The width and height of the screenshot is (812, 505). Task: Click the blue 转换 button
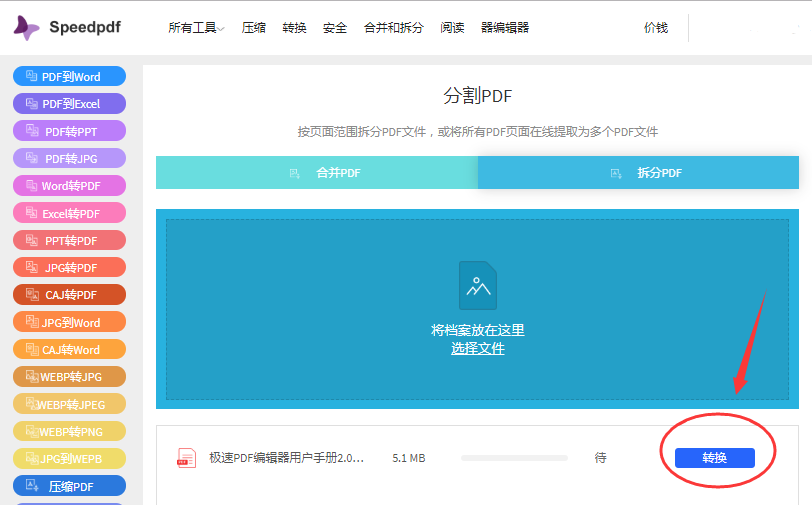715,458
